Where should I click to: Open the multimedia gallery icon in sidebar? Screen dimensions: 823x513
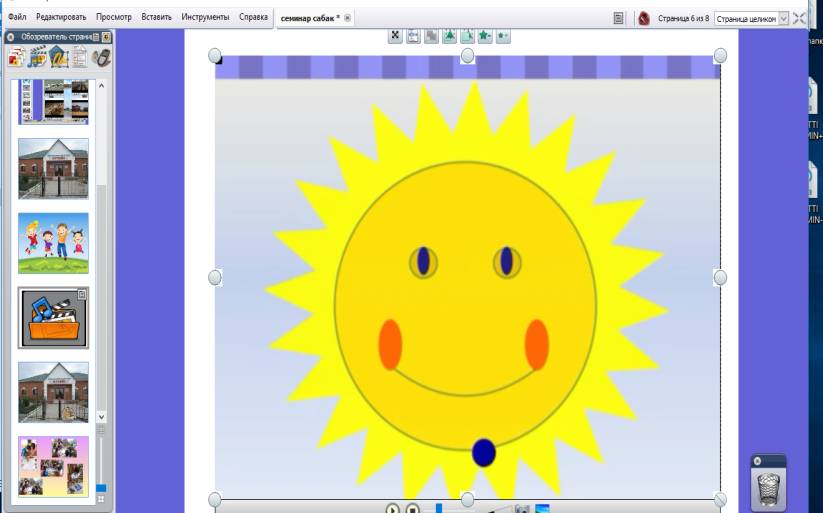click(38, 57)
